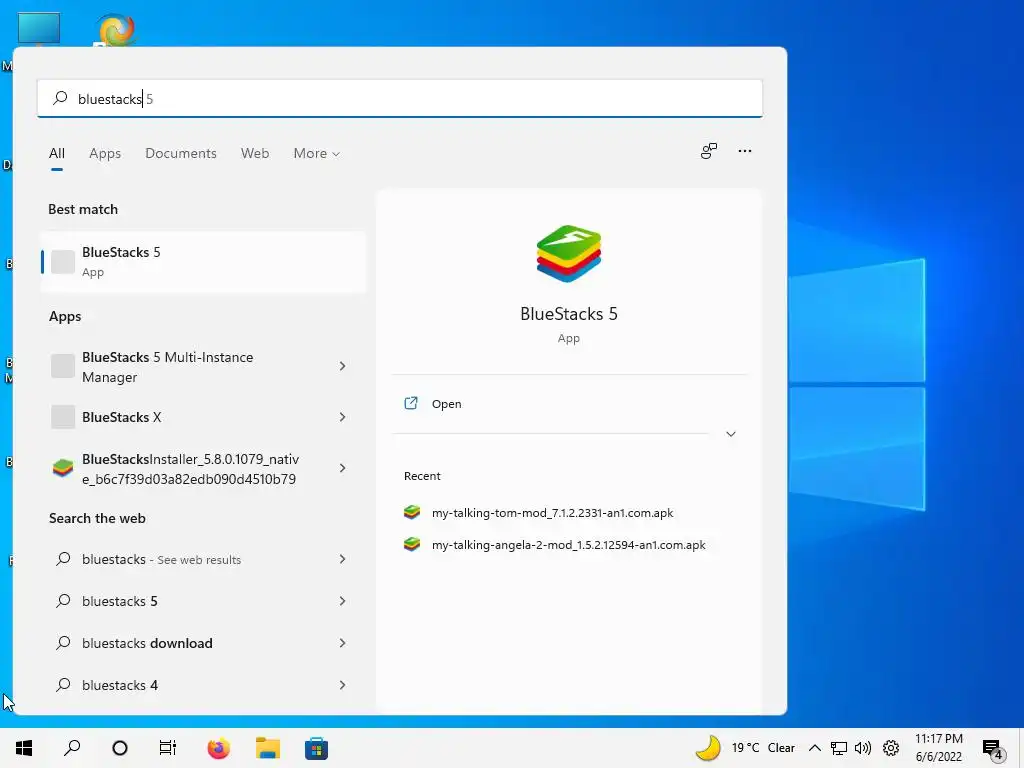Open the Windows Start menu
The width and height of the screenshot is (1024, 768).
(24, 748)
